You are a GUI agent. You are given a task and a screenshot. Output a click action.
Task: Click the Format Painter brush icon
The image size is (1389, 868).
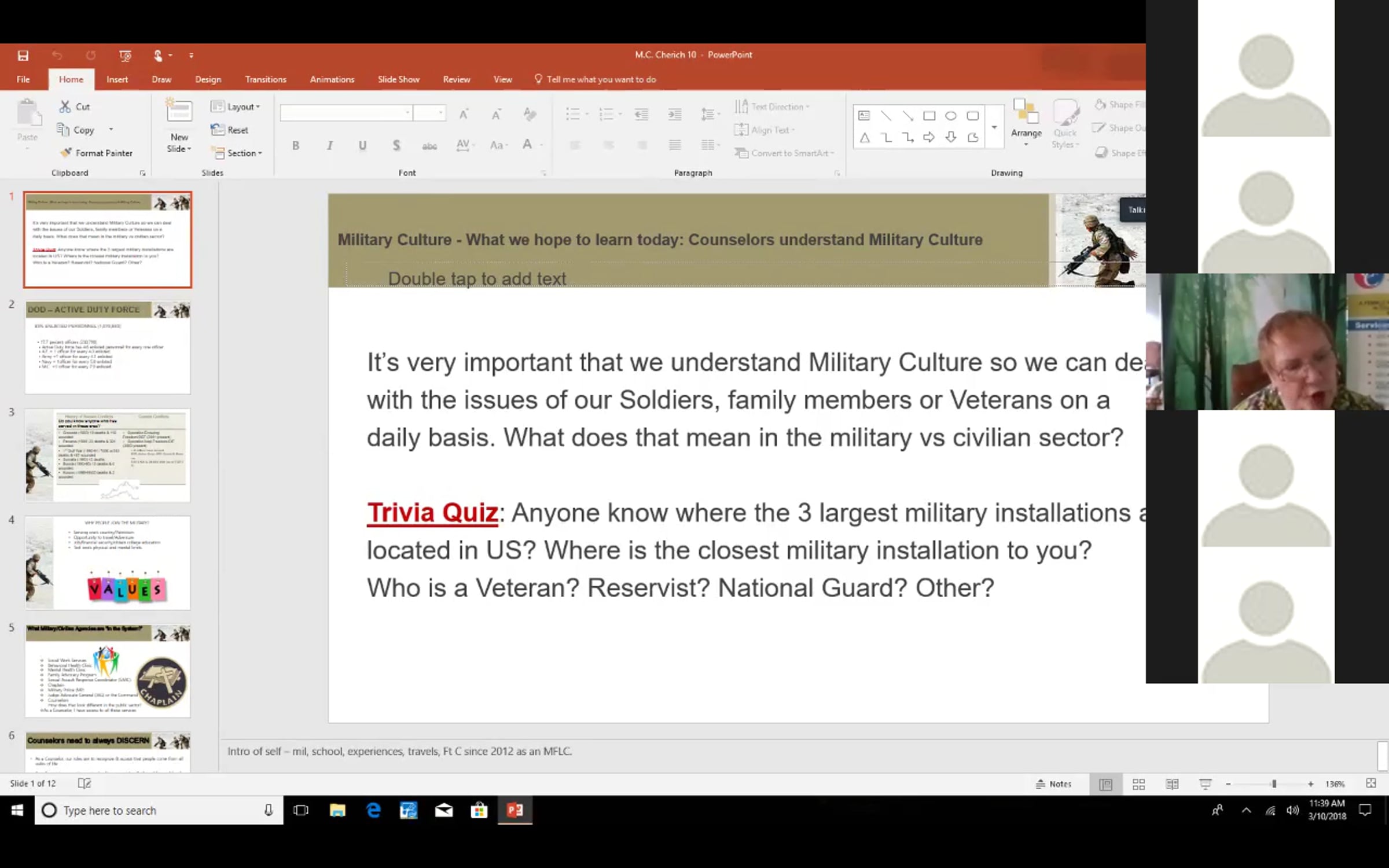tap(67, 153)
